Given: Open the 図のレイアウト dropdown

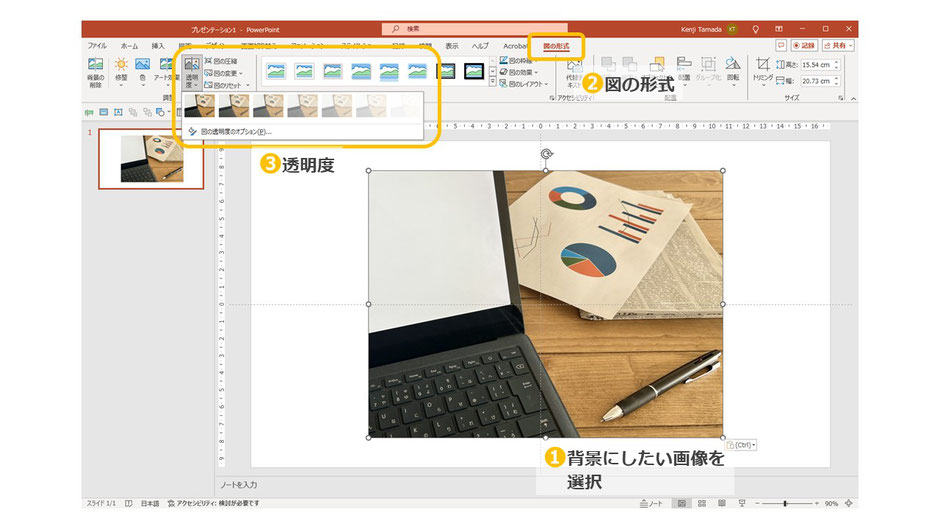Looking at the screenshot, I should tap(523, 84).
